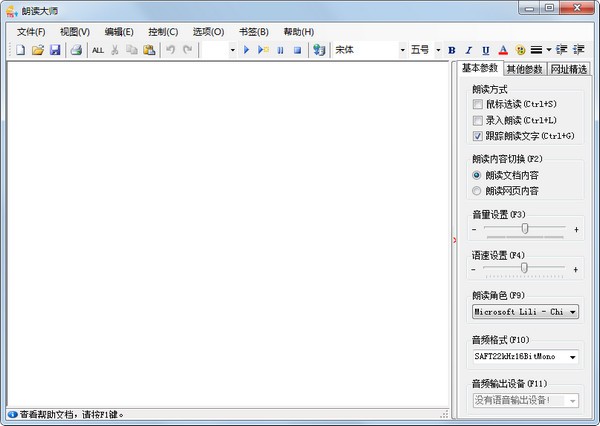This screenshot has width=600, height=426.
Task: Read from cursor with play-selection icon
Action: point(263,50)
